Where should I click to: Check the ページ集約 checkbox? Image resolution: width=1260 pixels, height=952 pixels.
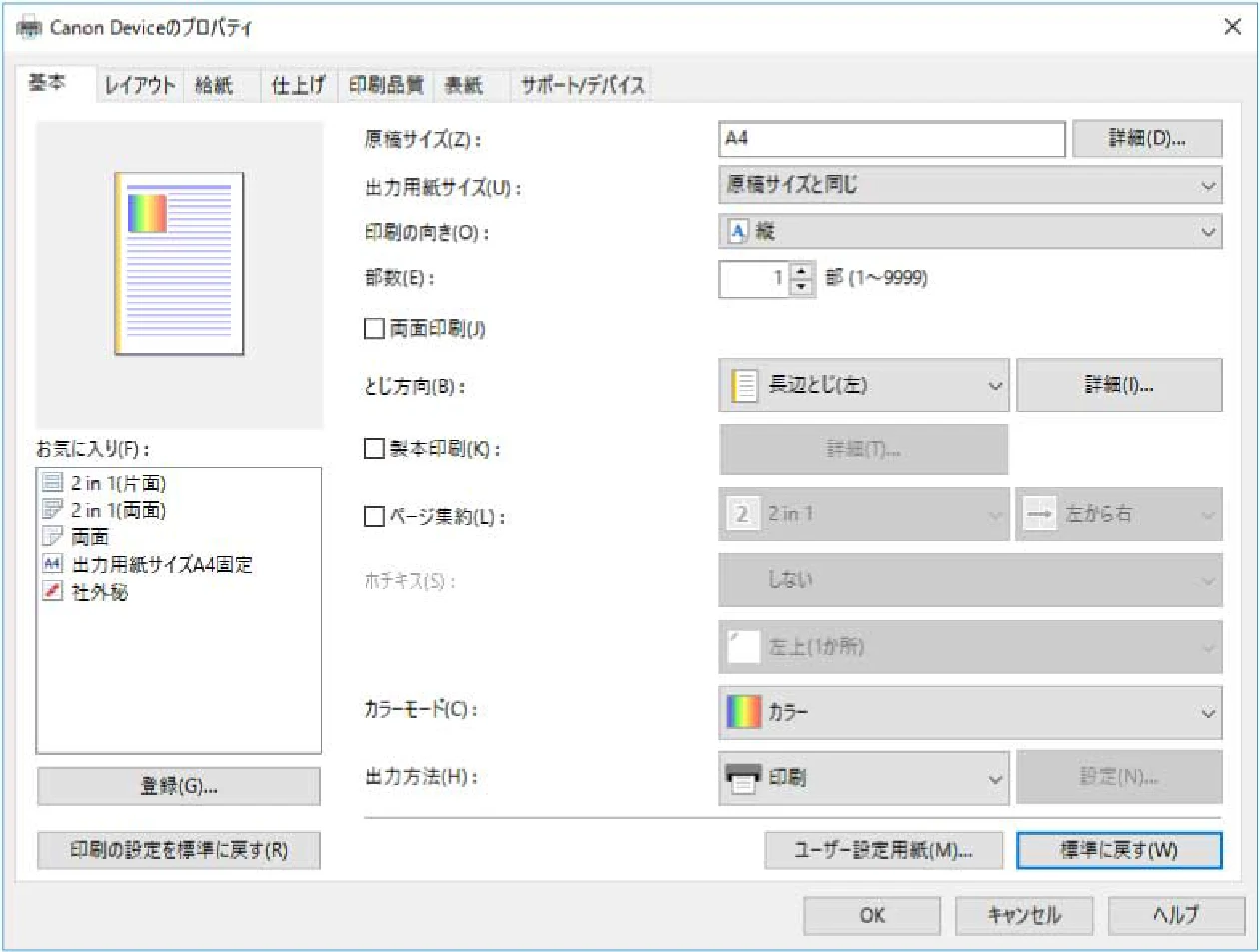pos(374,516)
